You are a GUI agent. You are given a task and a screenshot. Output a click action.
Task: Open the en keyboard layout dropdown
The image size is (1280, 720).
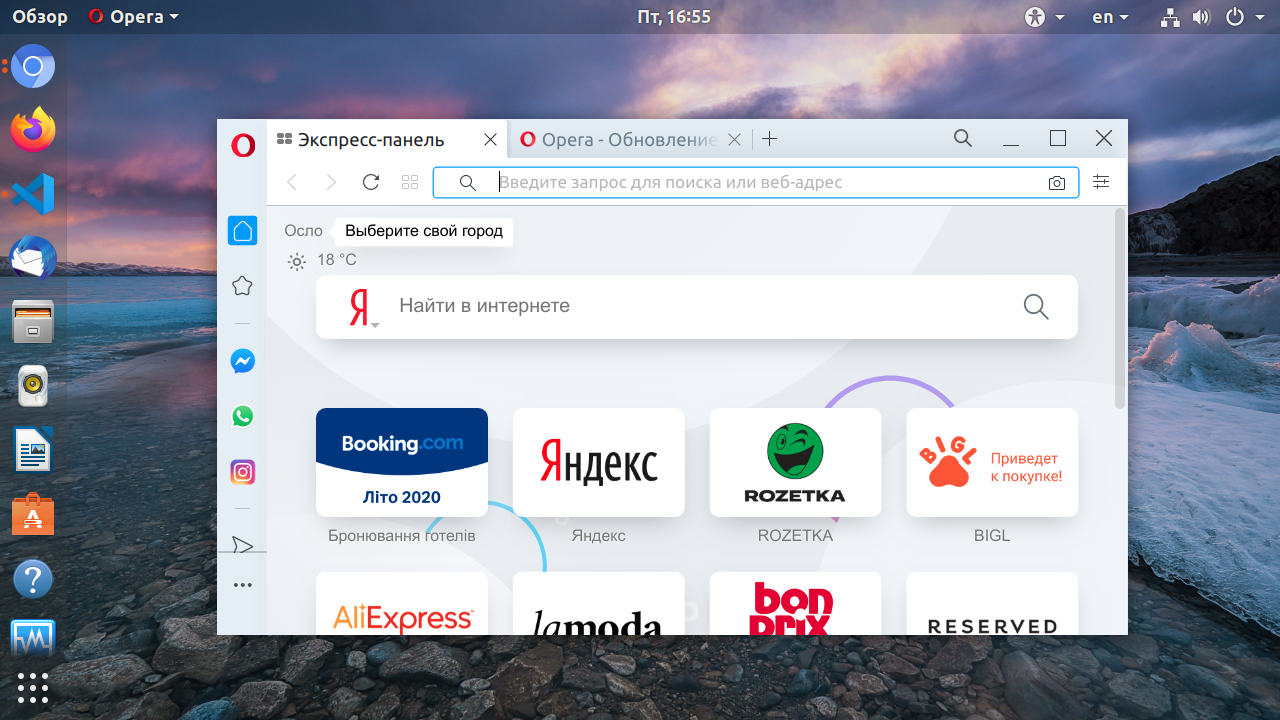(1110, 16)
